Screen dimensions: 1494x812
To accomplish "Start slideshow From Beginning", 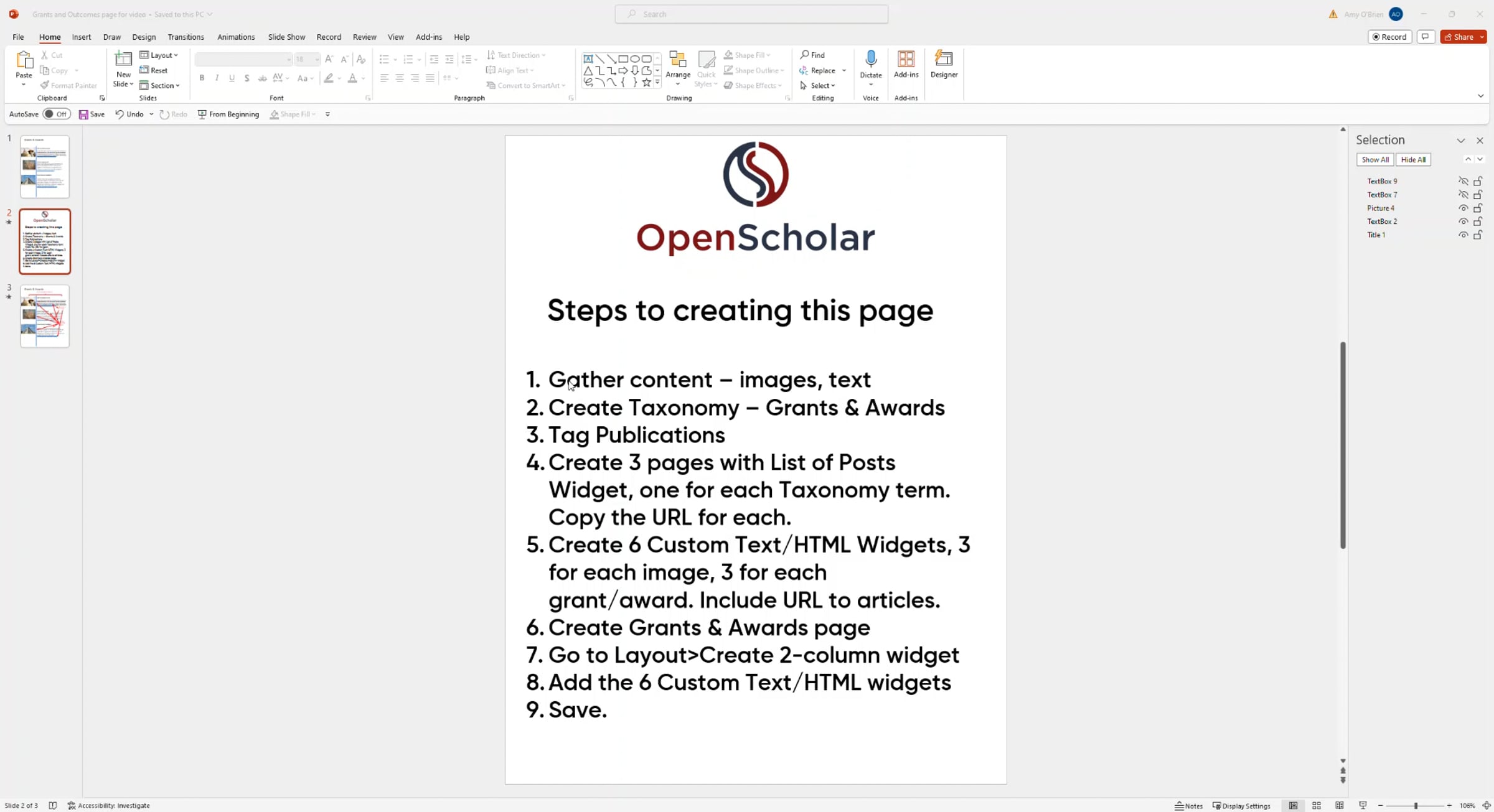I will pos(228,114).
